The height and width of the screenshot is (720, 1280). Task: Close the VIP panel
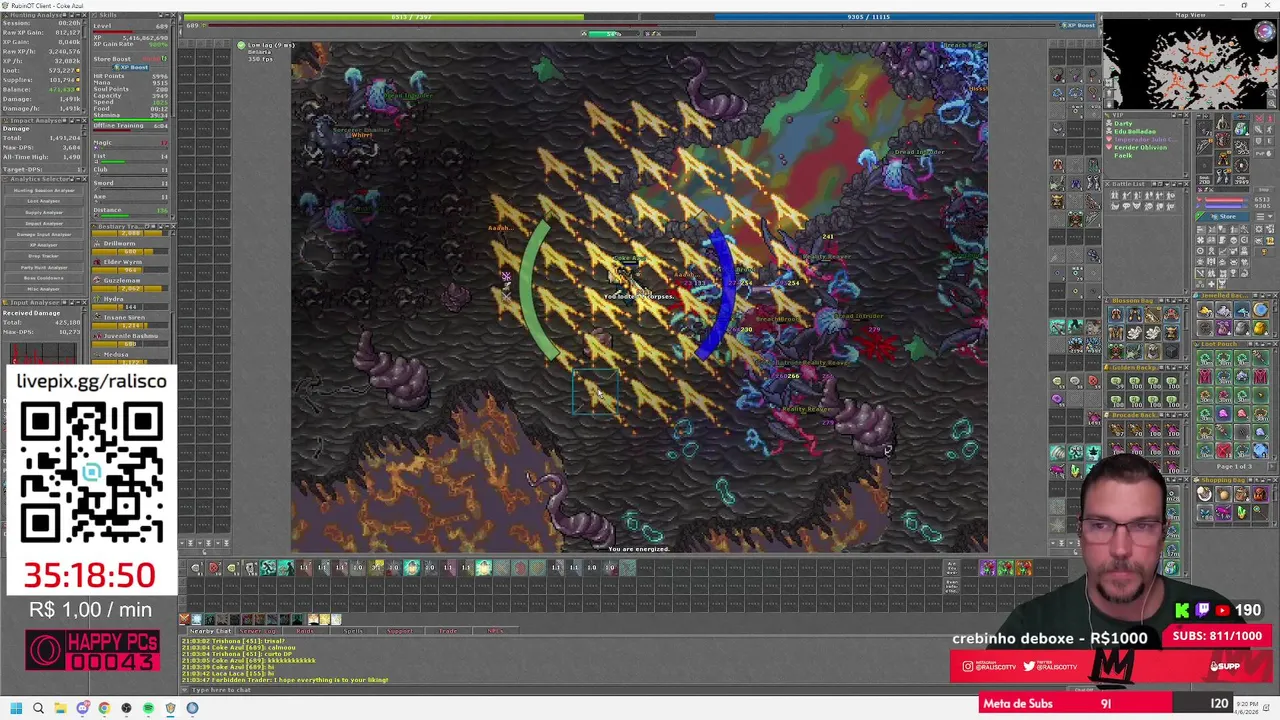(x=1186, y=115)
